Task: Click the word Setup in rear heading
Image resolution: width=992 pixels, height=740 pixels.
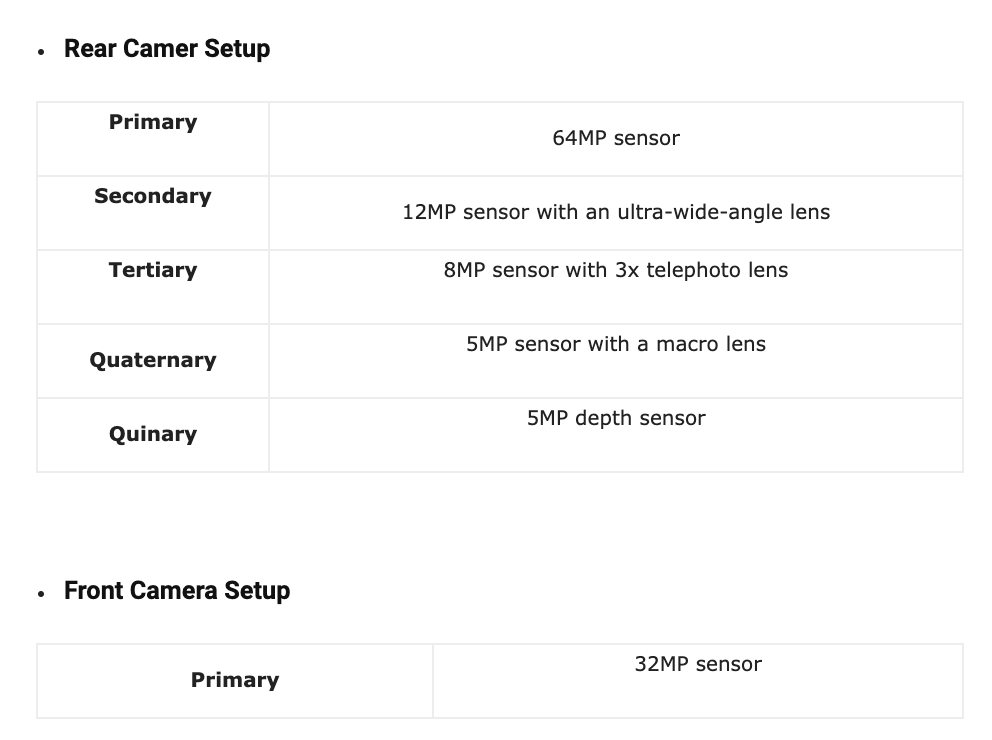Action: point(237,49)
